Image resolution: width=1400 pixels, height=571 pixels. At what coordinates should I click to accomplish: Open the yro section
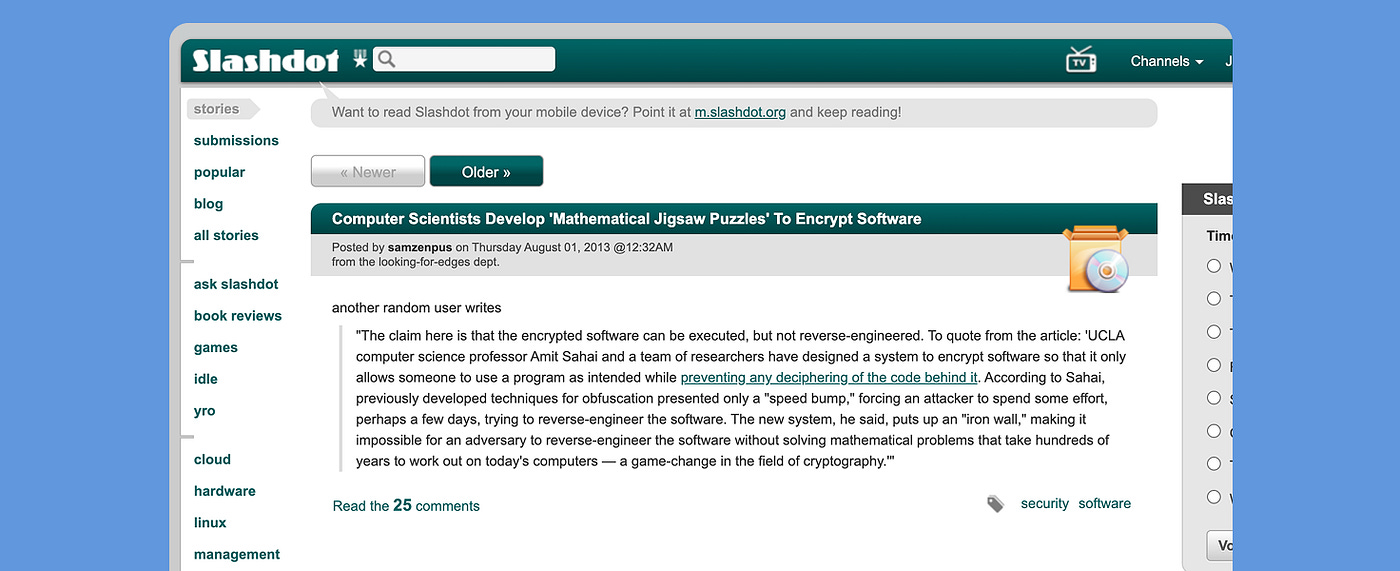204,410
